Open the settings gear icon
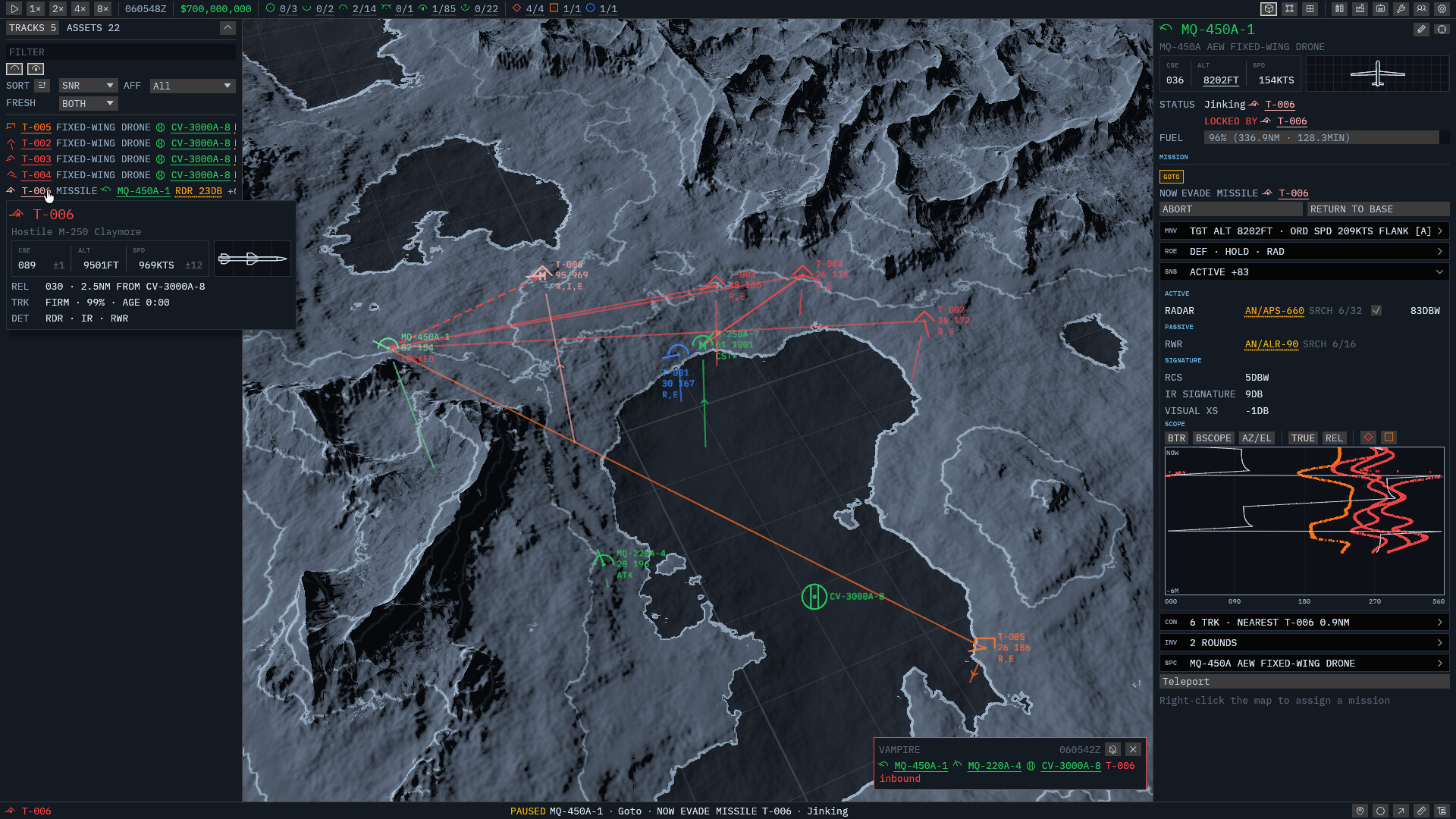 coord(1442,9)
